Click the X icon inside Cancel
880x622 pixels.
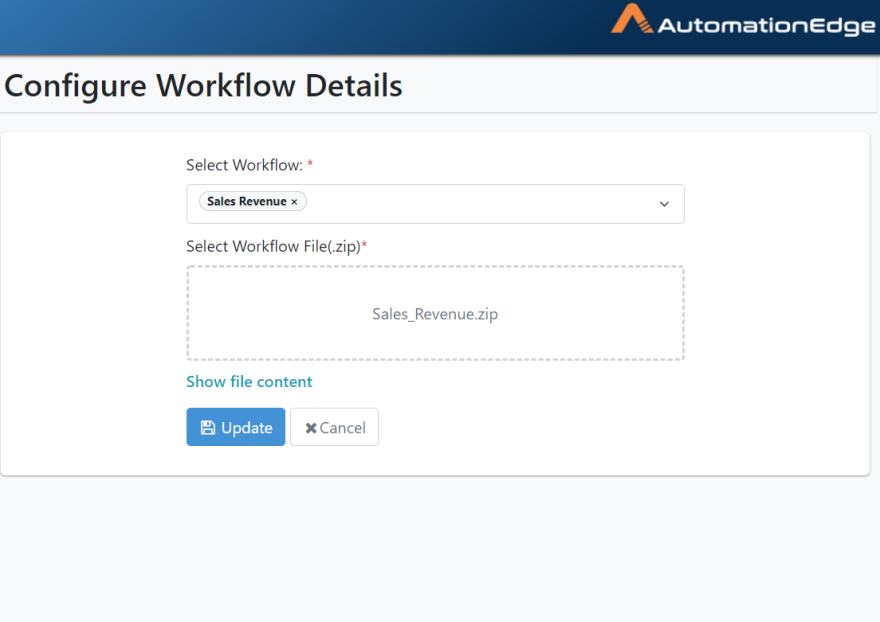[x=311, y=428]
